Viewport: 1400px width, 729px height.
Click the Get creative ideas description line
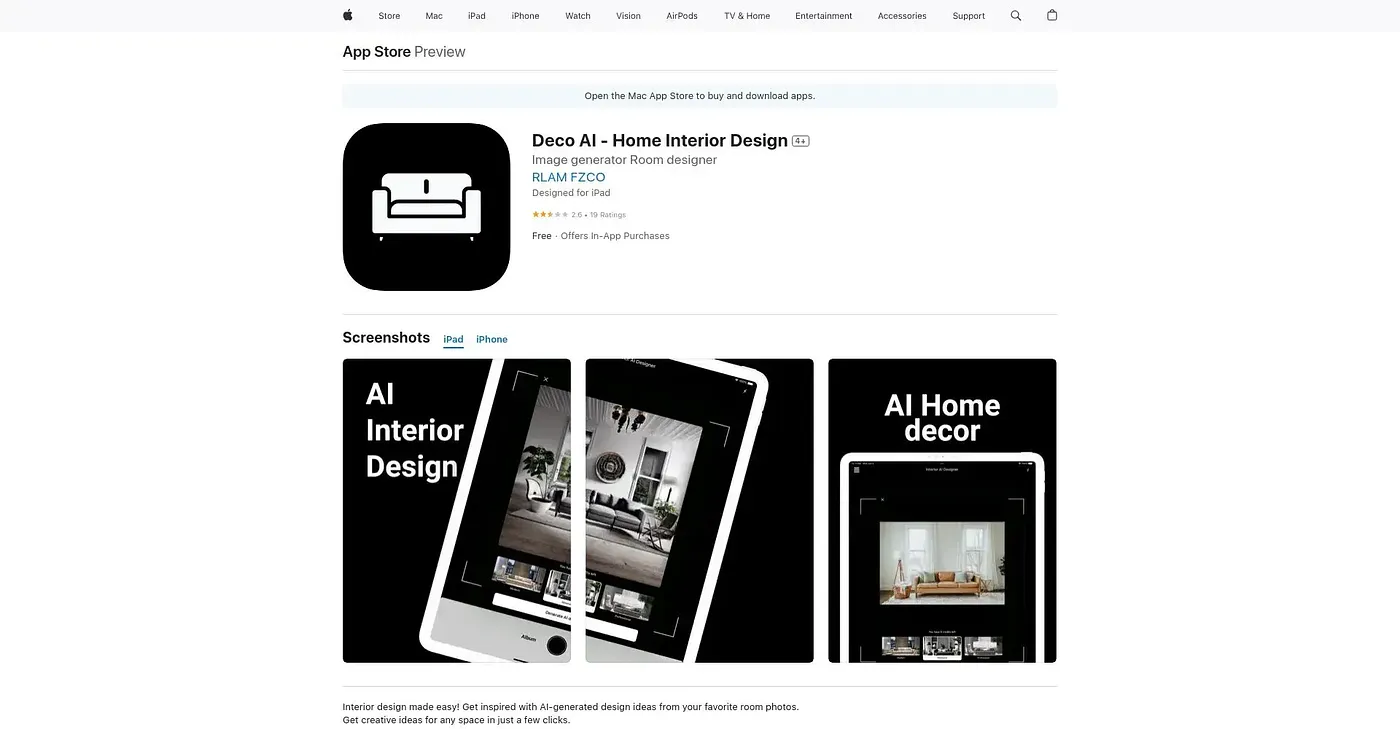(456, 720)
